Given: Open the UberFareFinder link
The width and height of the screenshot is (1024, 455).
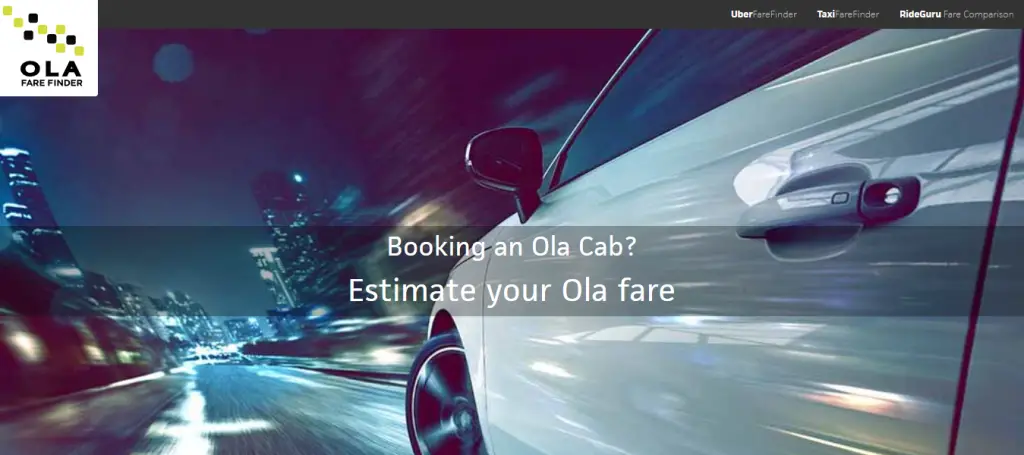Looking at the screenshot, I should [x=763, y=14].
